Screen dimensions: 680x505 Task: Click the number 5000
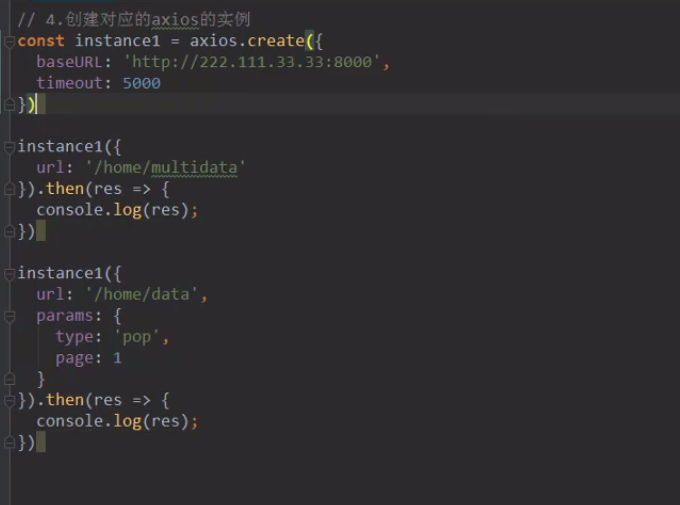141,83
